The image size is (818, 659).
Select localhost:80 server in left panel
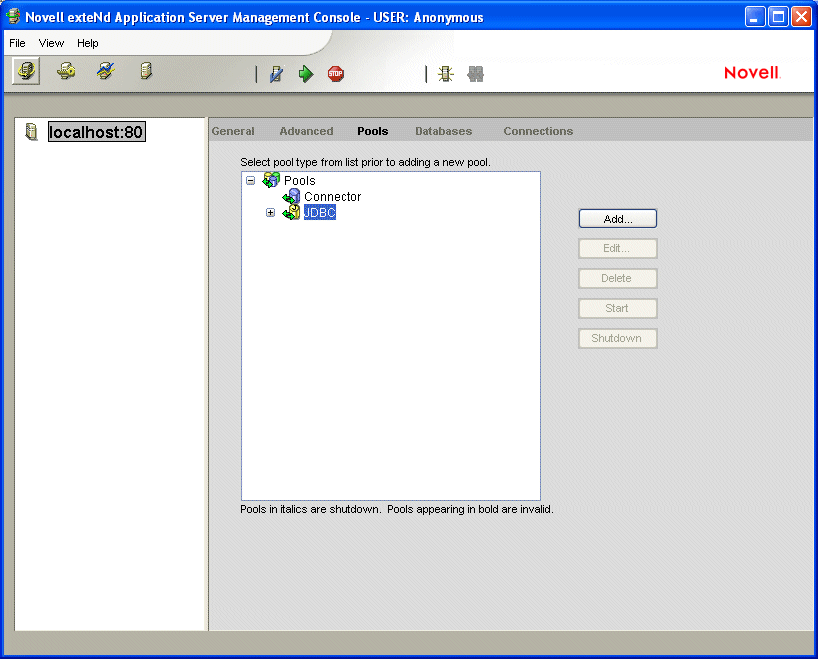tap(96, 132)
